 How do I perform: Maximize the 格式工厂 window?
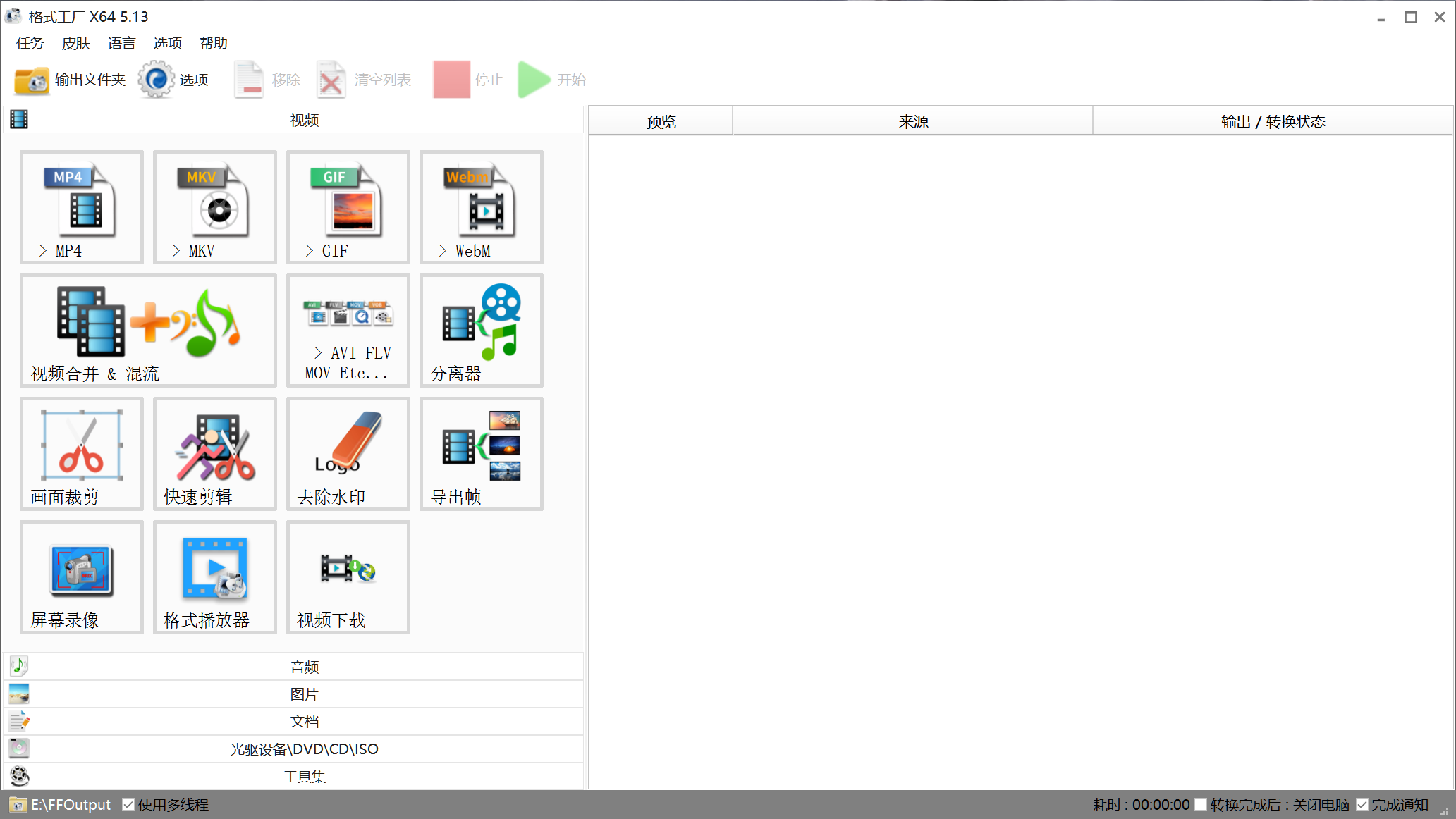[x=1411, y=17]
